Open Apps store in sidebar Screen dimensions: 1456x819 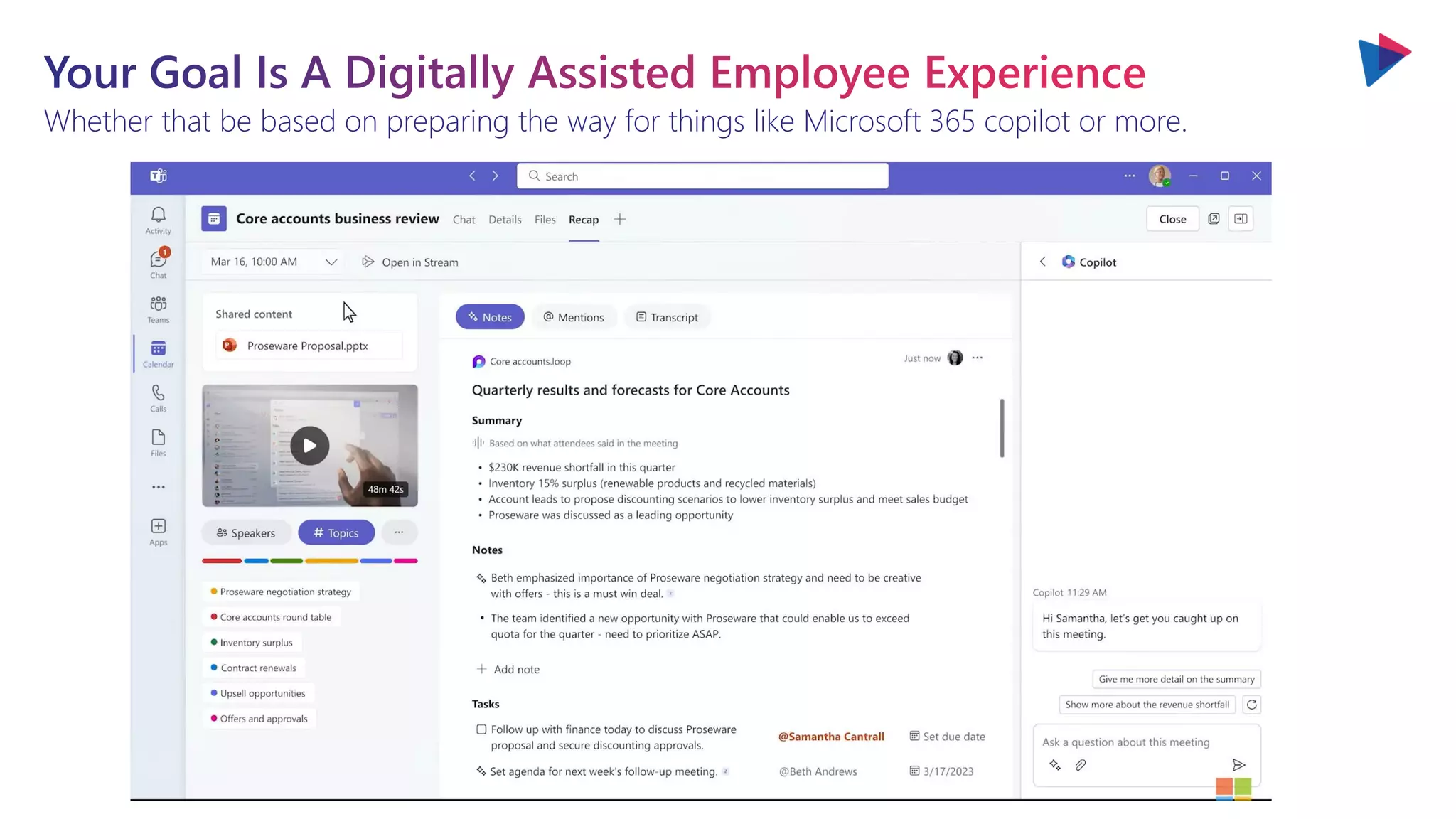point(158,532)
